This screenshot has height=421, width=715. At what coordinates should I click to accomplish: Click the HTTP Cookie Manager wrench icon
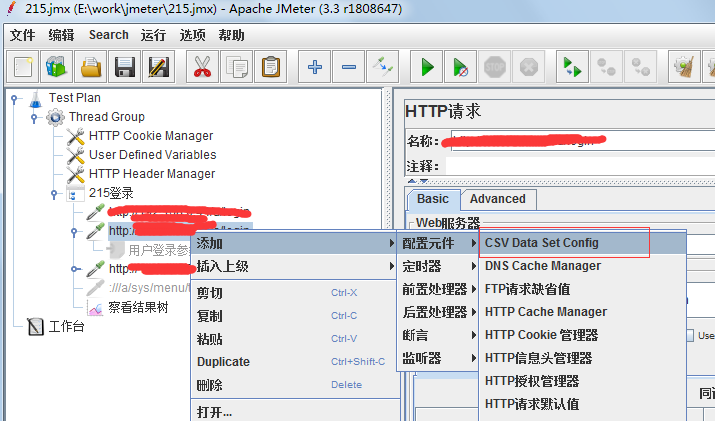pos(75,136)
